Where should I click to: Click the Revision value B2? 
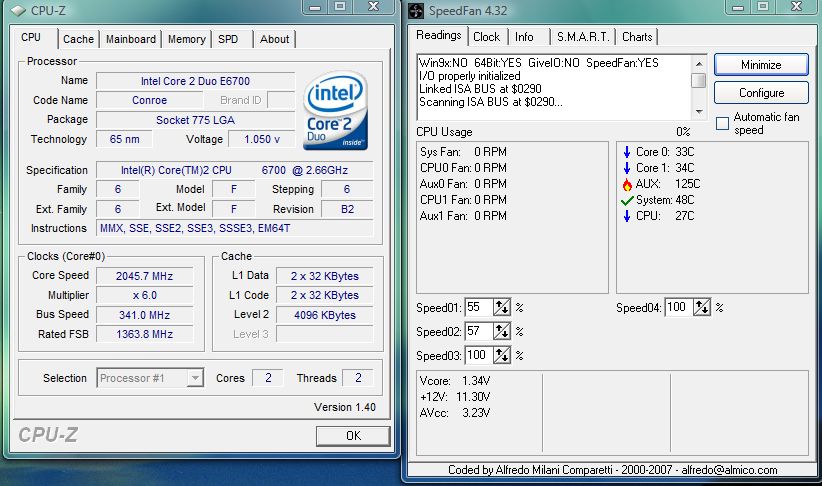pyautogui.click(x=347, y=209)
